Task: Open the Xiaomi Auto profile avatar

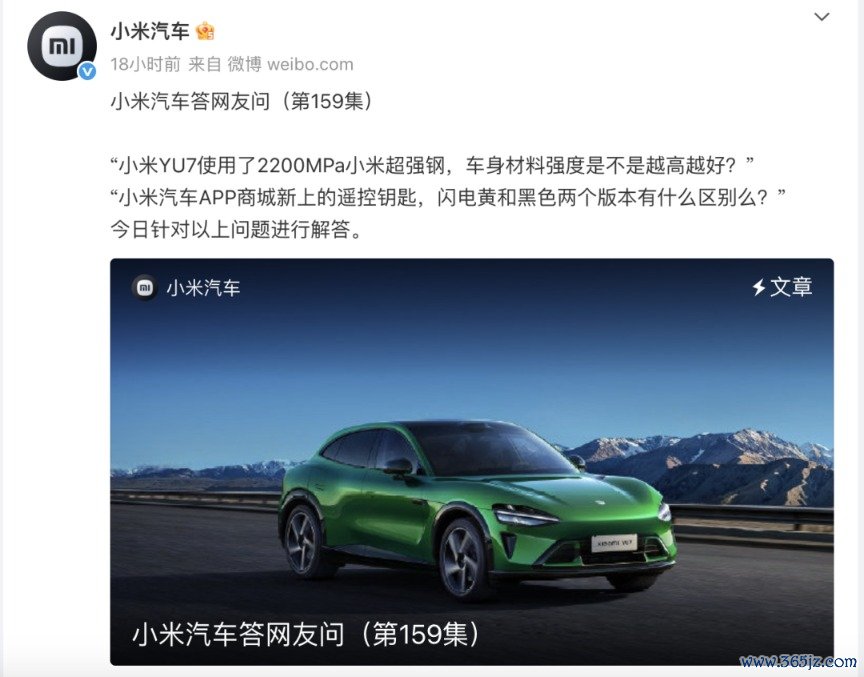Action: click(62, 46)
